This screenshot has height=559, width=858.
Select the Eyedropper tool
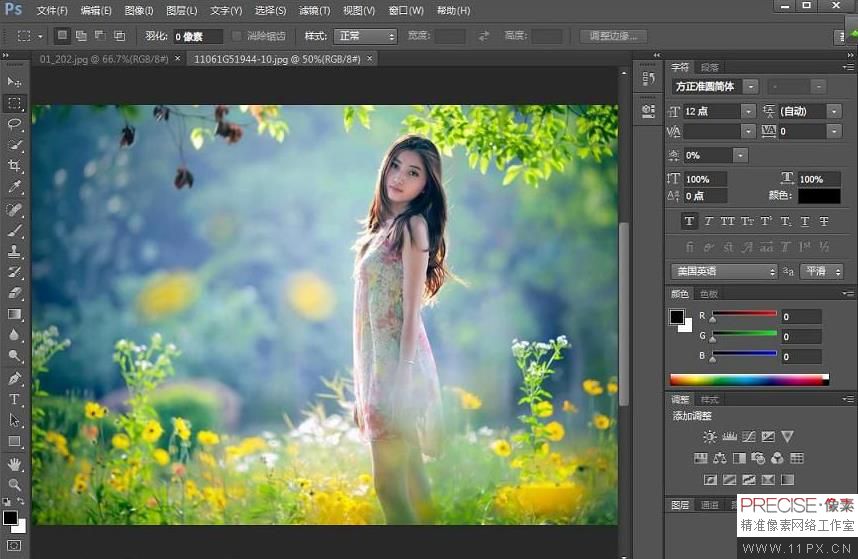(x=14, y=187)
